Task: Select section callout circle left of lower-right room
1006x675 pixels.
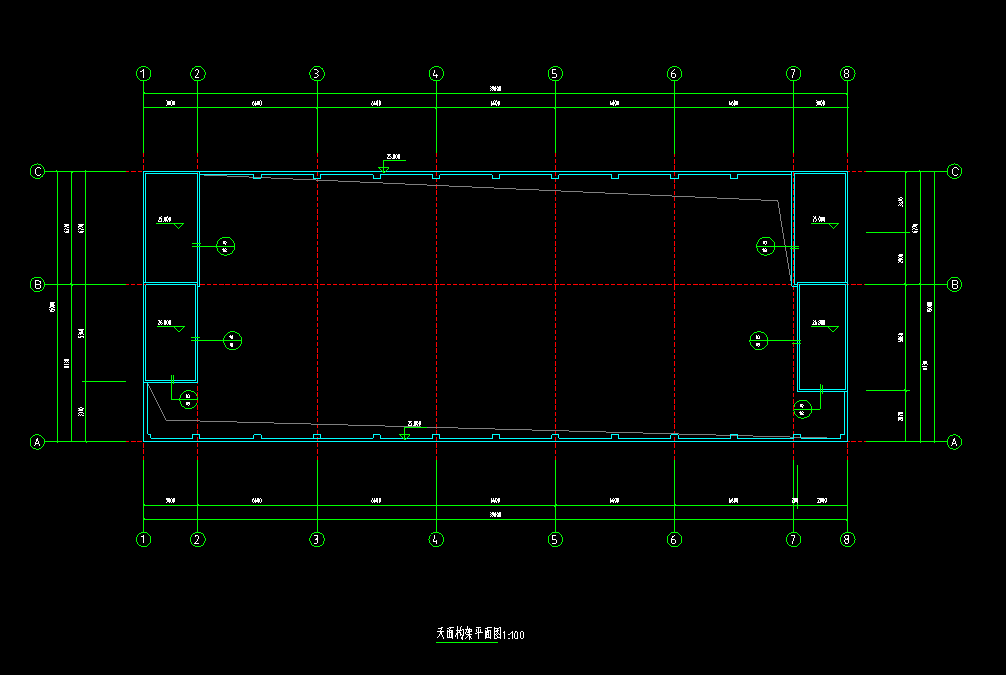Action: [759, 340]
